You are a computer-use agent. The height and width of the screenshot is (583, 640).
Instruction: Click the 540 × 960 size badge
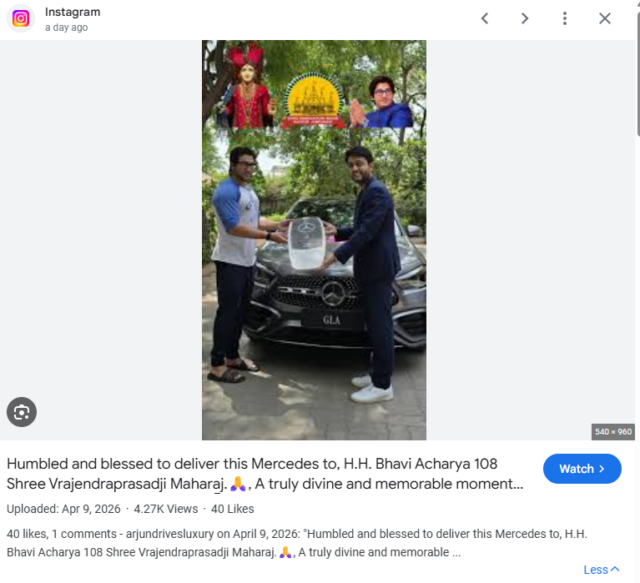click(x=613, y=432)
